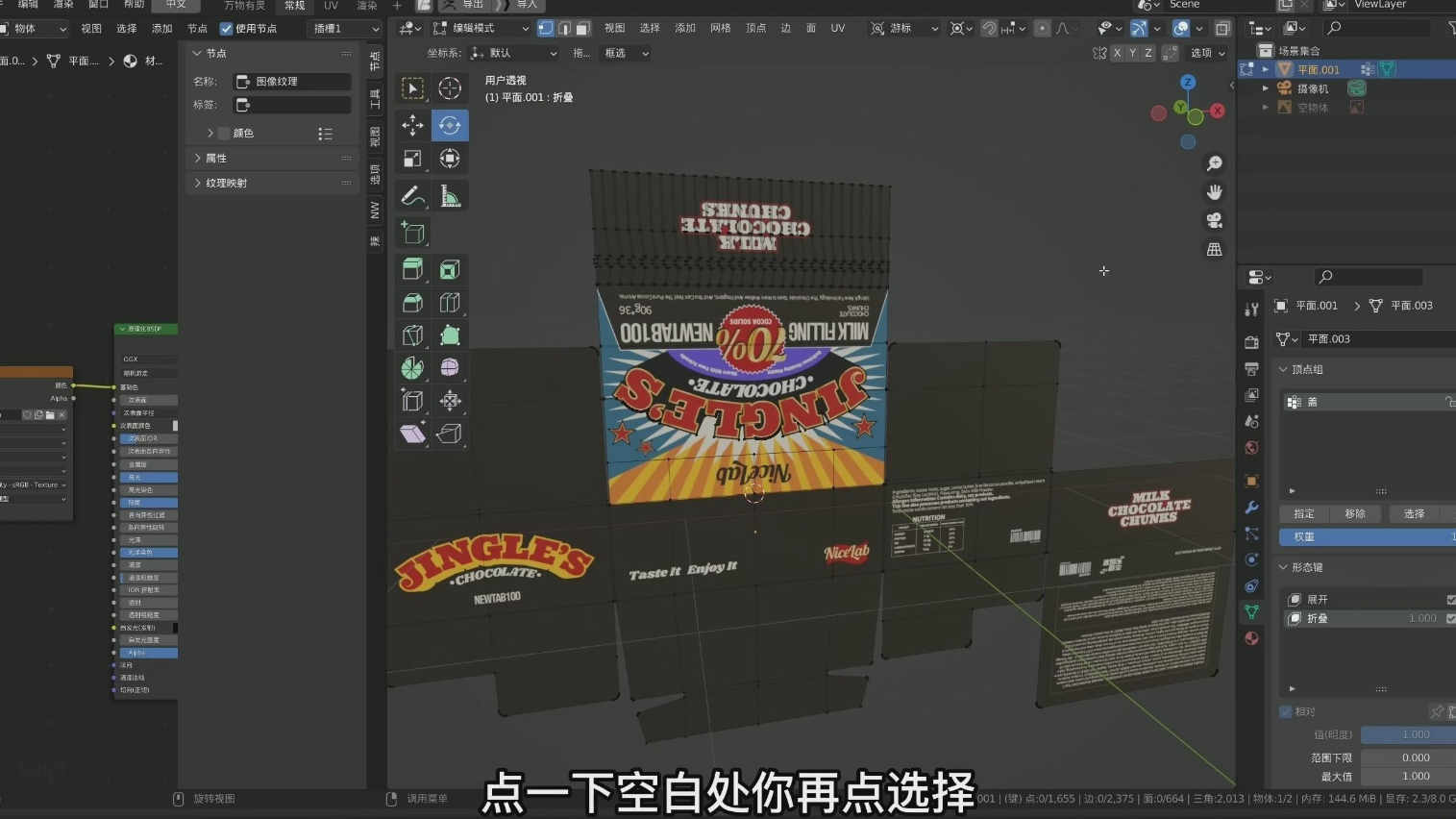Open the 游标 pivot dropdown
This screenshot has height=819, width=1456.
pos(904,29)
